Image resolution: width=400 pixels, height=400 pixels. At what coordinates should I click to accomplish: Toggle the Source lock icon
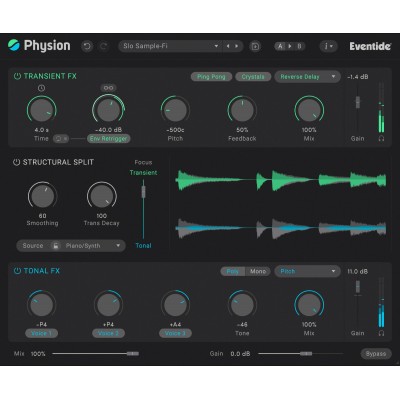point(56,246)
